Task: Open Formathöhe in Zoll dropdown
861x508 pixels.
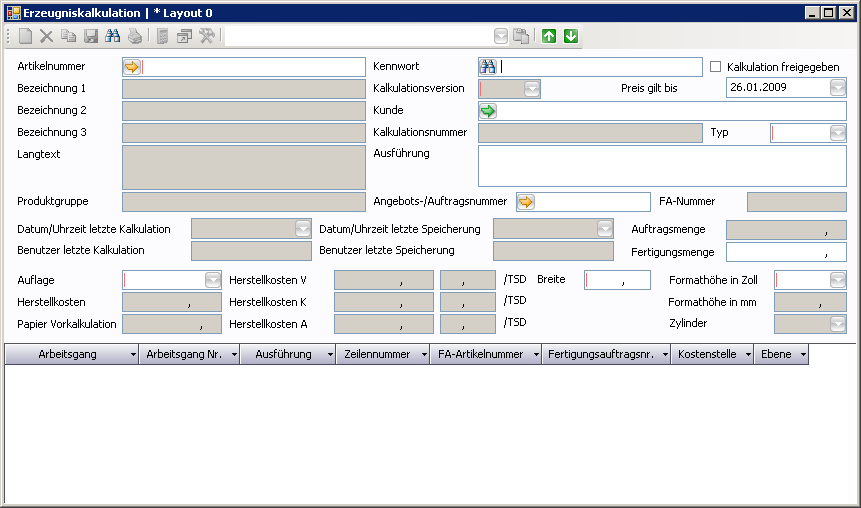Action: coord(837,280)
